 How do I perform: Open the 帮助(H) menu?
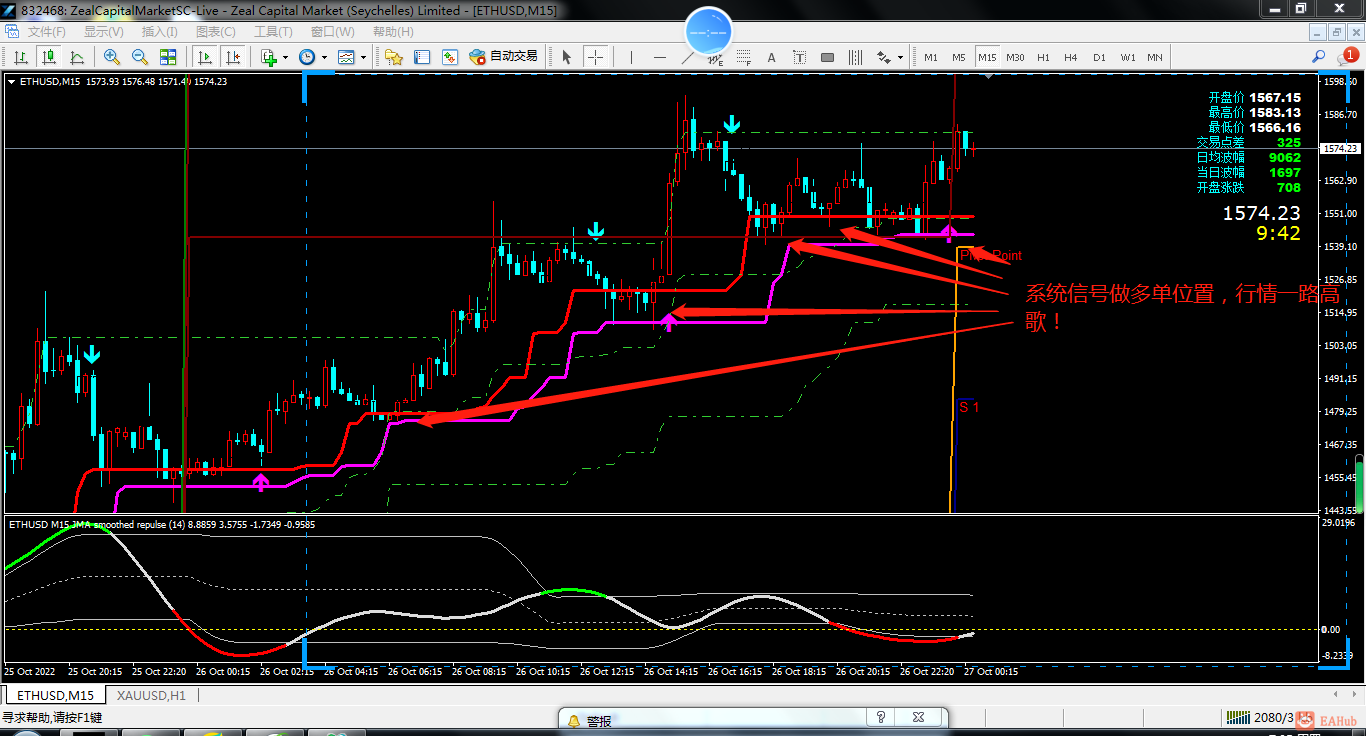(x=392, y=32)
